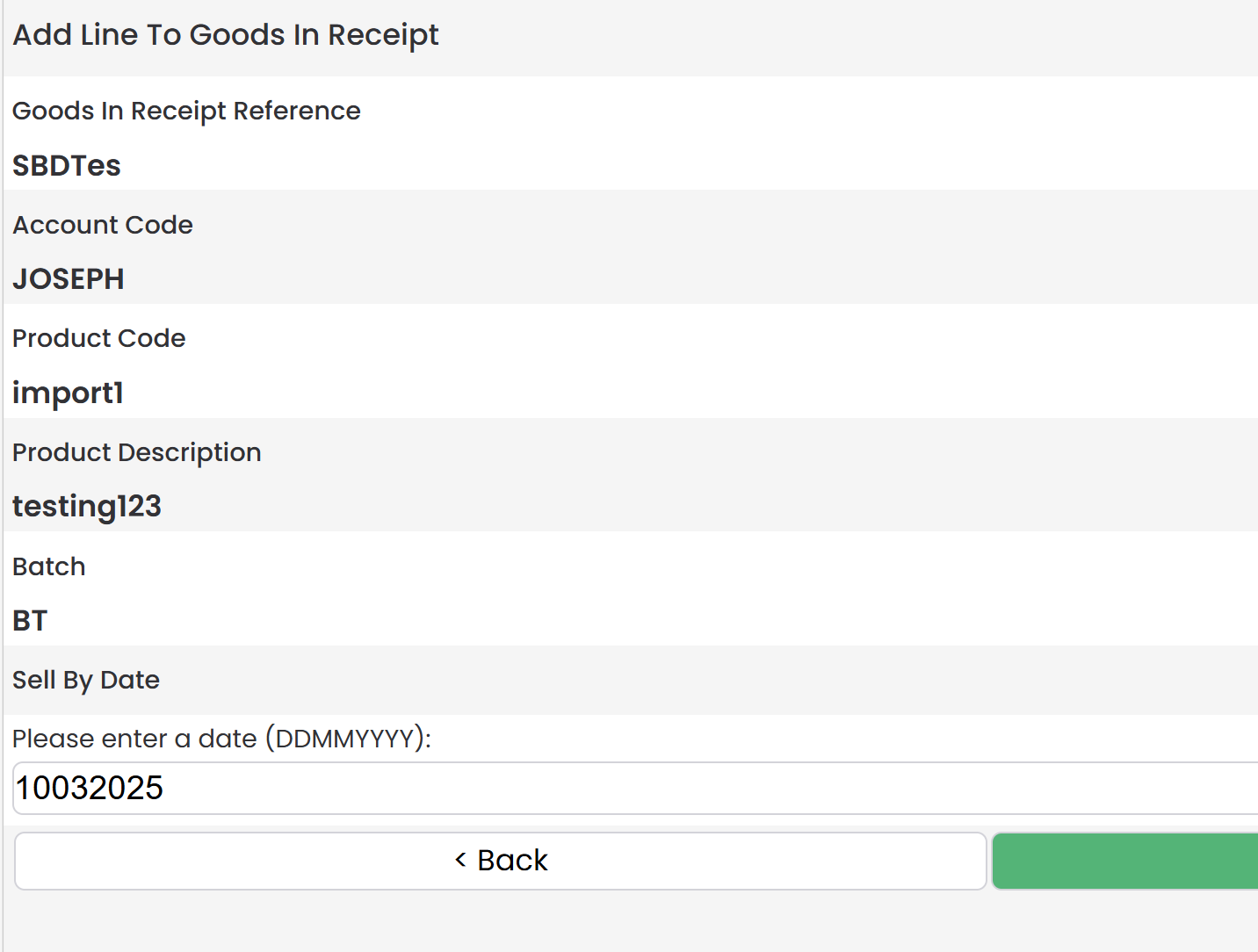Click the Batch label
1258x952 pixels.
click(49, 566)
